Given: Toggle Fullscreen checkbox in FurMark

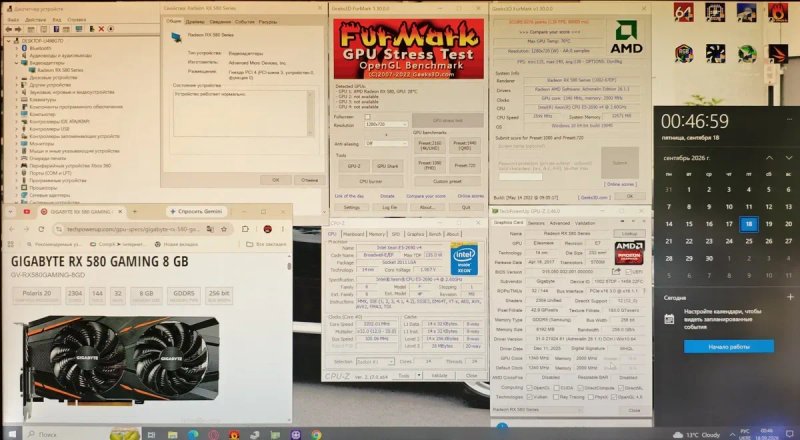Looking at the screenshot, I should pos(367,117).
